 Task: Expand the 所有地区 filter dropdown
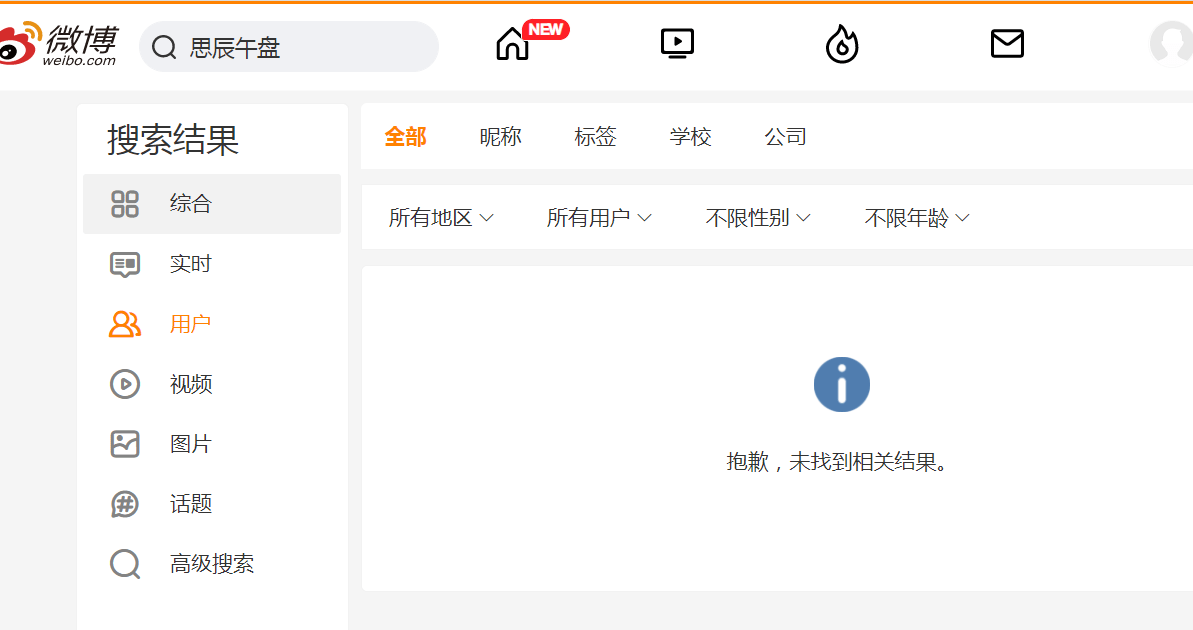click(x=440, y=217)
